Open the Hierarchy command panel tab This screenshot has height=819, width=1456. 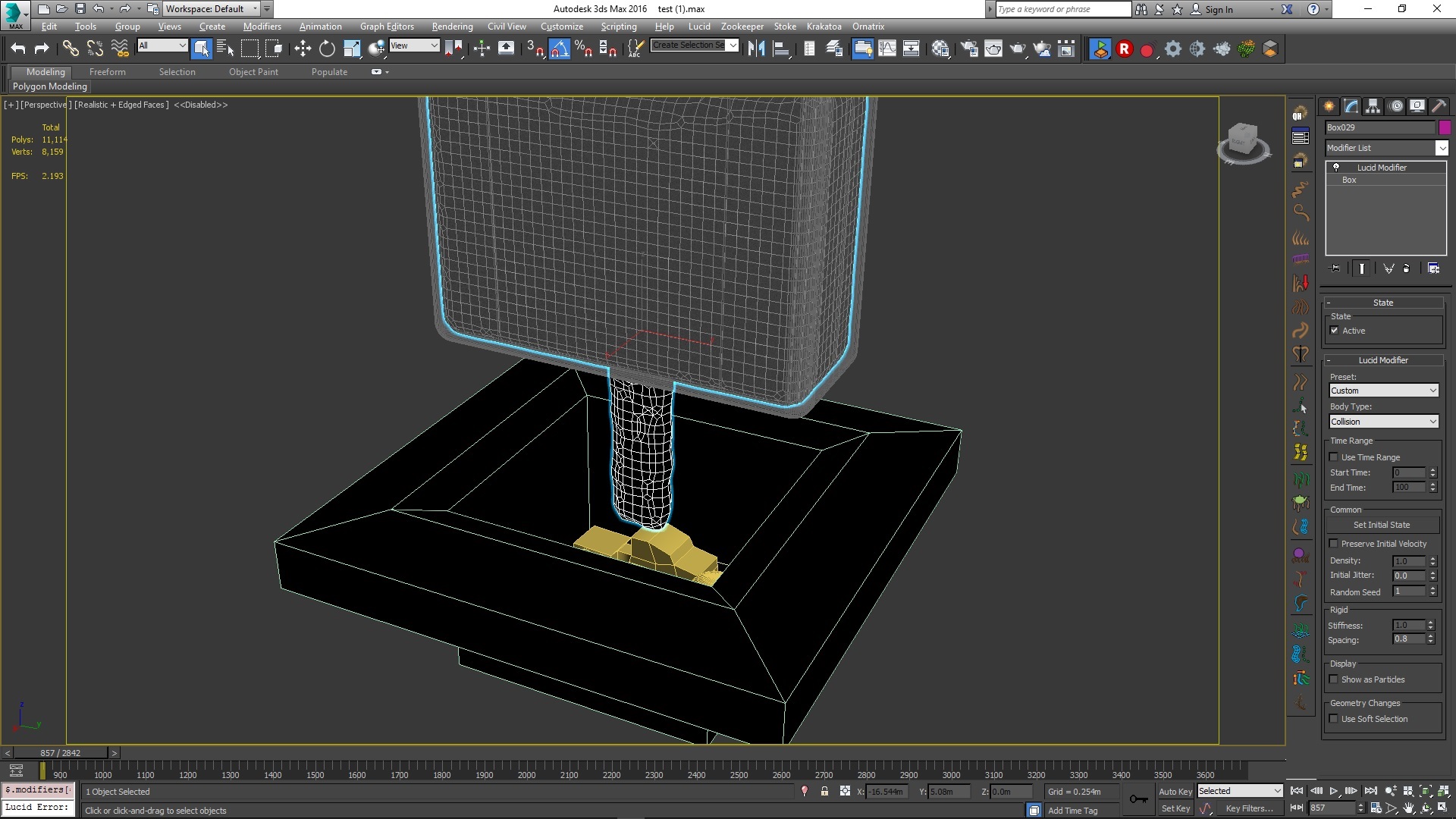[1373, 106]
